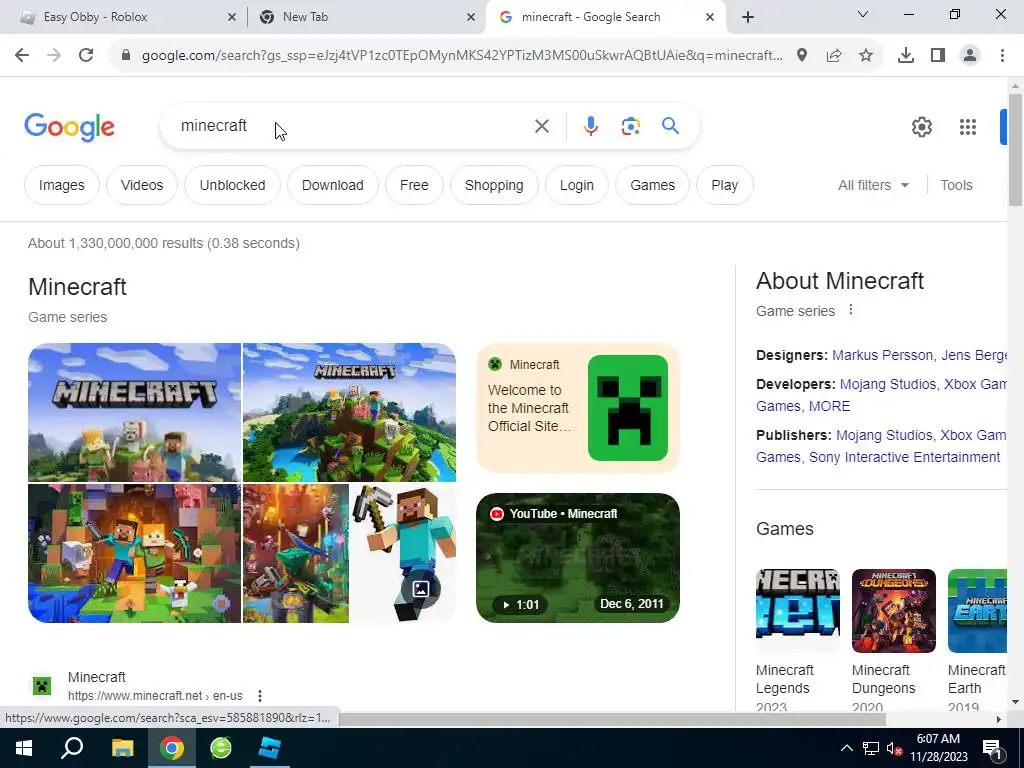1024x768 pixels.
Task: Open tab search chevron in Chrome titlebar
Action: coord(863,14)
